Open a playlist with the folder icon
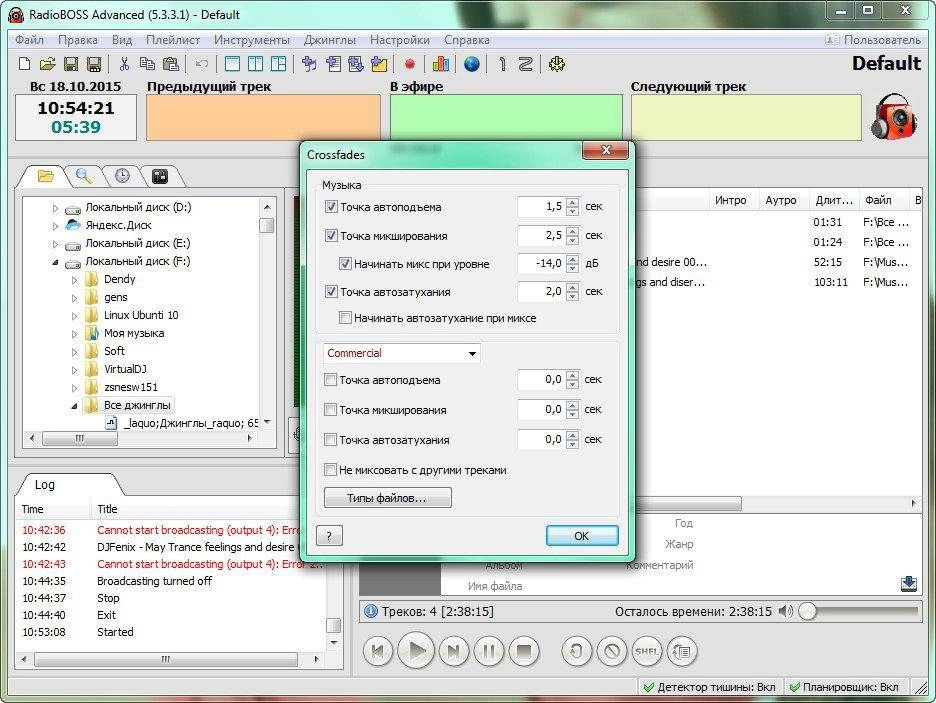Image resolution: width=936 pixels, height=703 pixels. pos(48,64)
